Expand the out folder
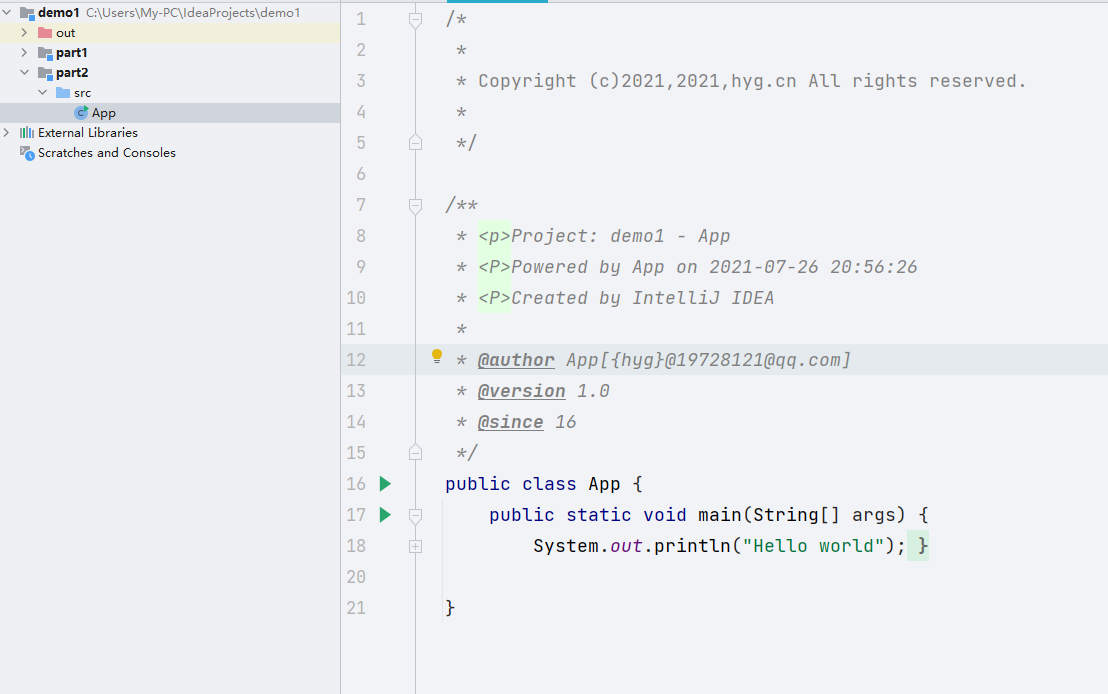The image size is (1108, 694). [x=25, y=33]
